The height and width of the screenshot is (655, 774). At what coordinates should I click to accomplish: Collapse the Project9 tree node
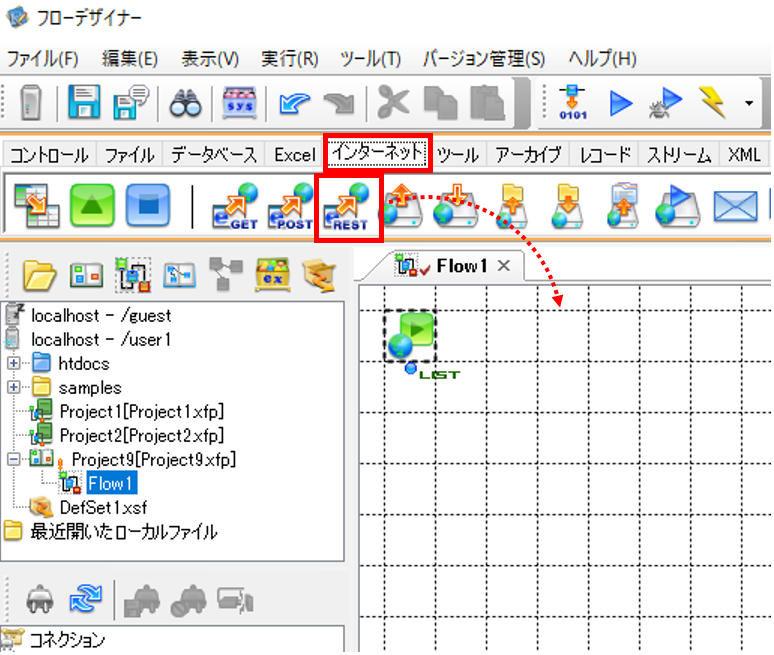pyautogui.click(x=14, y=459)
